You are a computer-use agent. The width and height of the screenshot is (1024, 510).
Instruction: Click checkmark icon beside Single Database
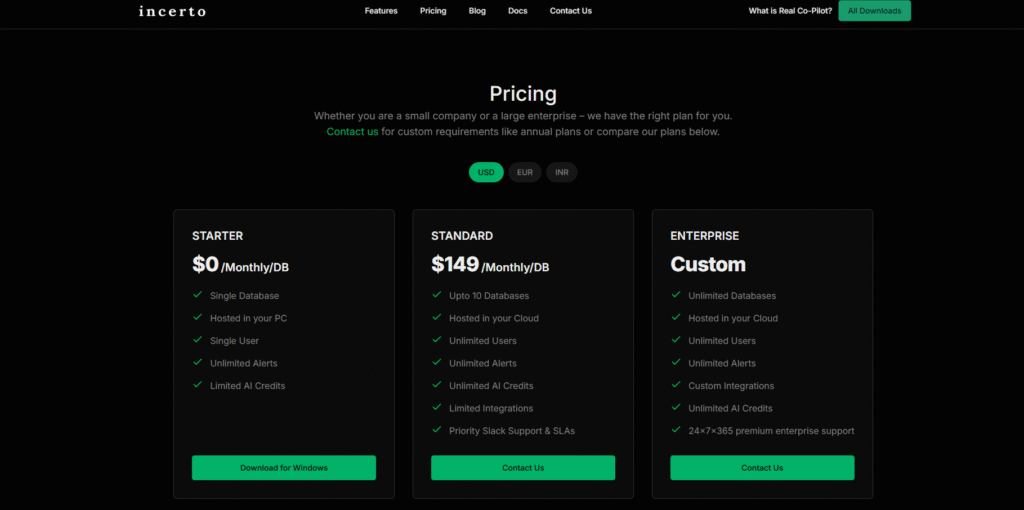[x=198, y=295]
